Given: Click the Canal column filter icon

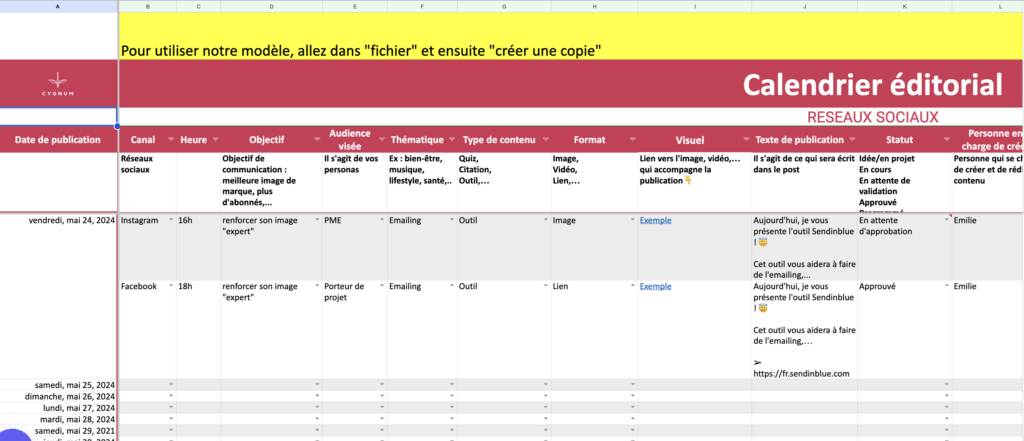Looking at the screenshot, I should pos(170,140).
